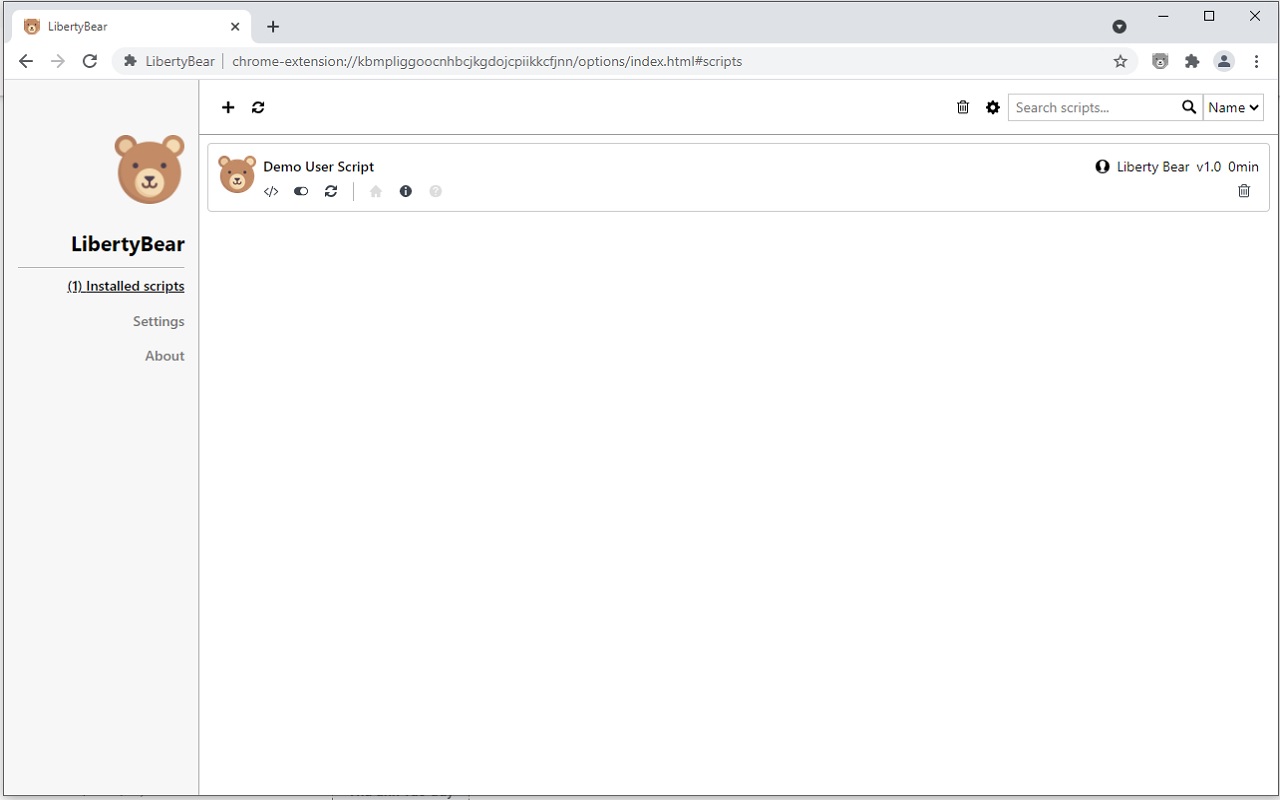
Task: Open Chrome Extensions puzzle menu
Action: [x=1192, y=61]
